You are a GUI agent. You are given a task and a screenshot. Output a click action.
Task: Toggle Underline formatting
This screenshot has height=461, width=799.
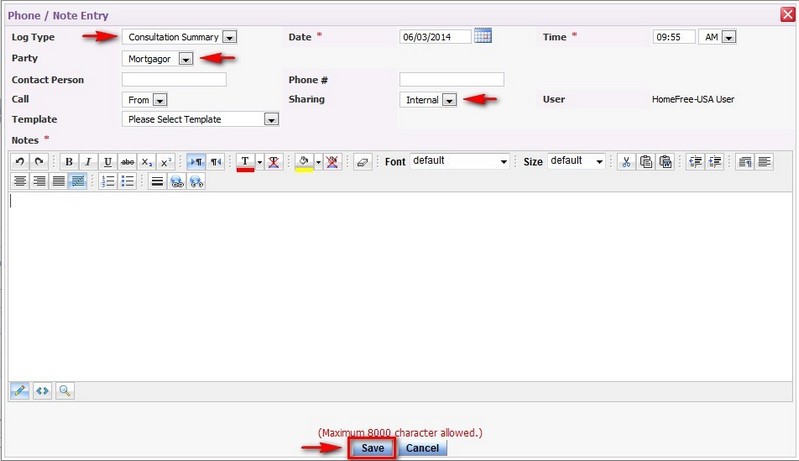(x=108, y=162)
